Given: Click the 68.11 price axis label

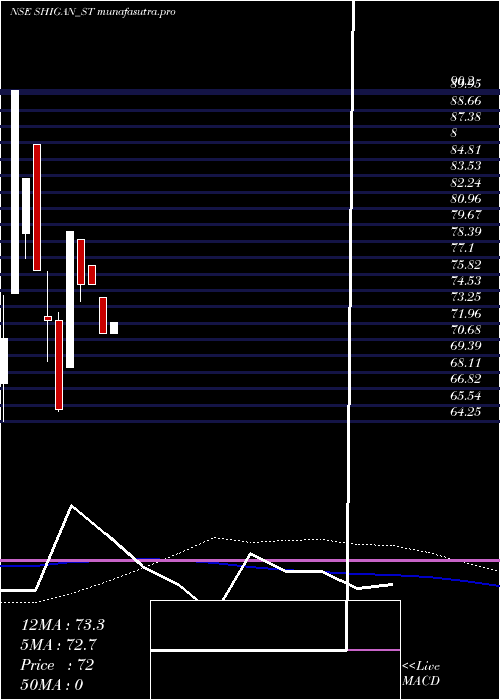Looking at the screenshot, I should pyautogui.click(x=466, y=362).
